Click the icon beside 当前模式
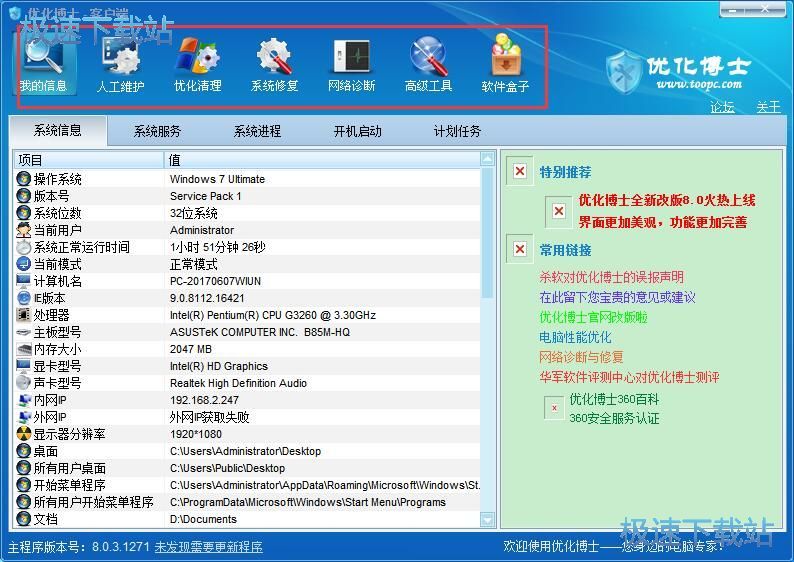 click(23, 264)
